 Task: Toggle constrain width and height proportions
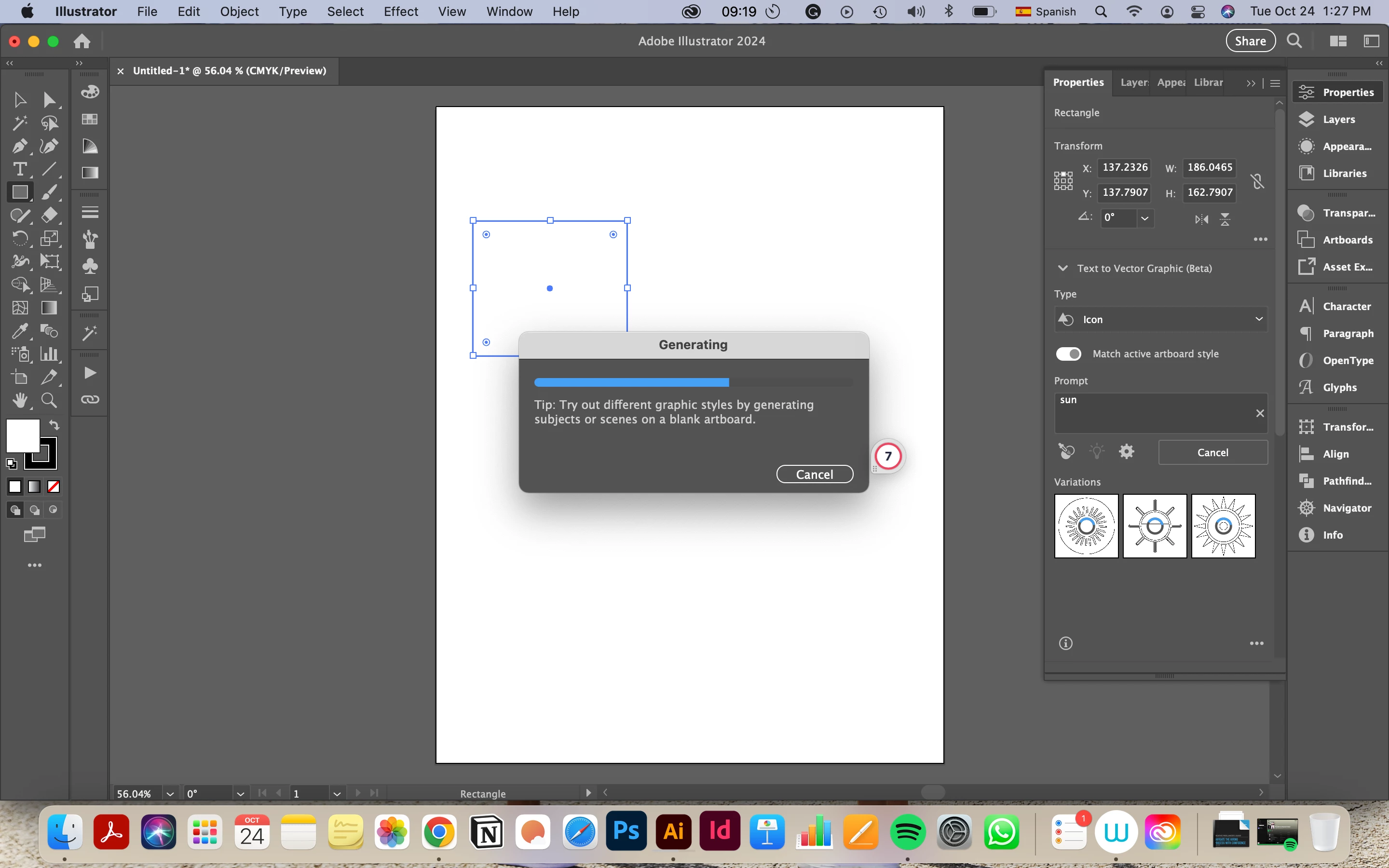1257,181
